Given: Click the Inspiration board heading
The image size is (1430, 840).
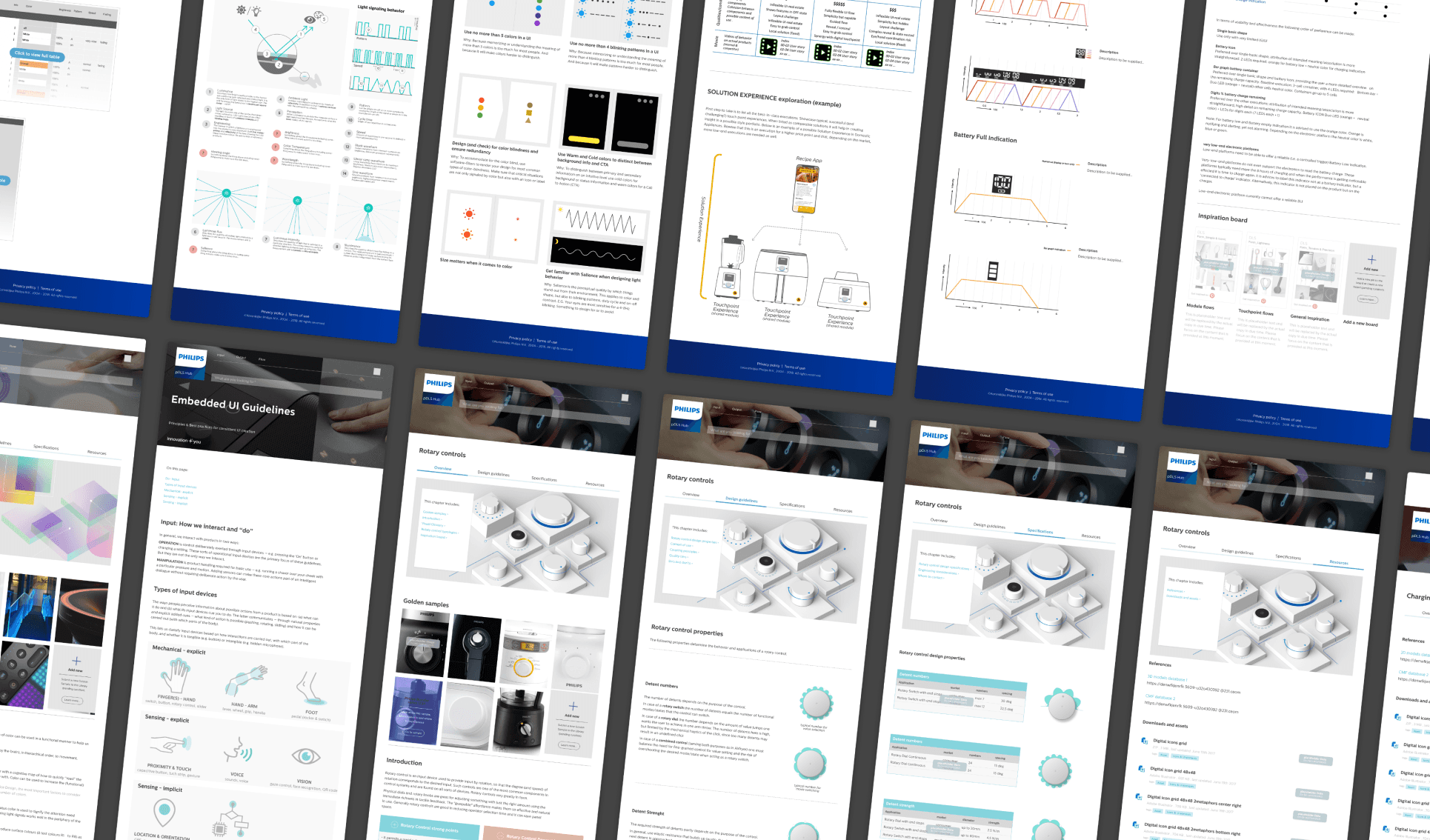Looking at the screenshot, I should pos(1223,218).
